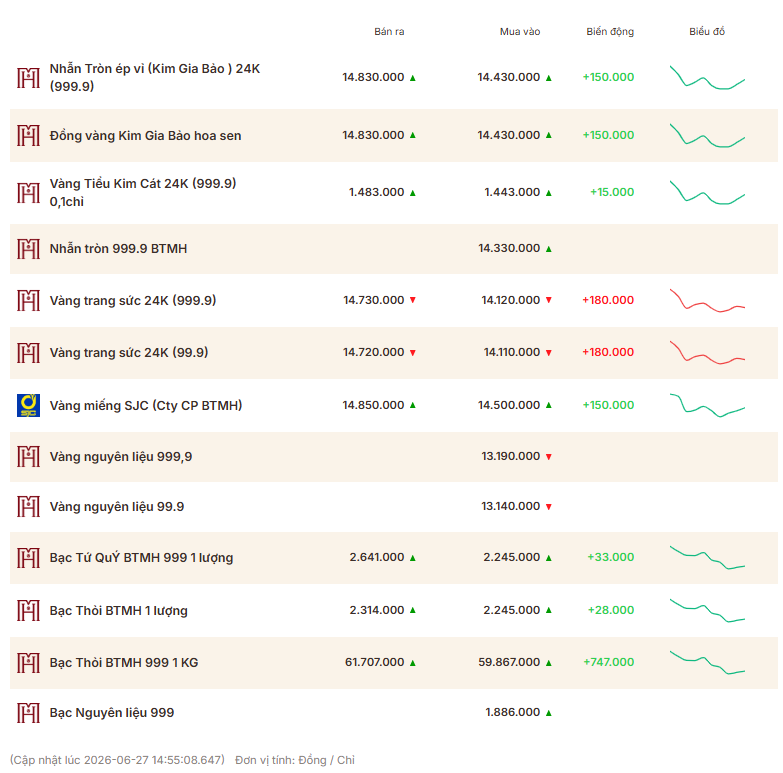This screenshot has width=783, height=773.
Task: Click the logo beside Vàng nguyên liệu 99.9
Action: [28, 506]
